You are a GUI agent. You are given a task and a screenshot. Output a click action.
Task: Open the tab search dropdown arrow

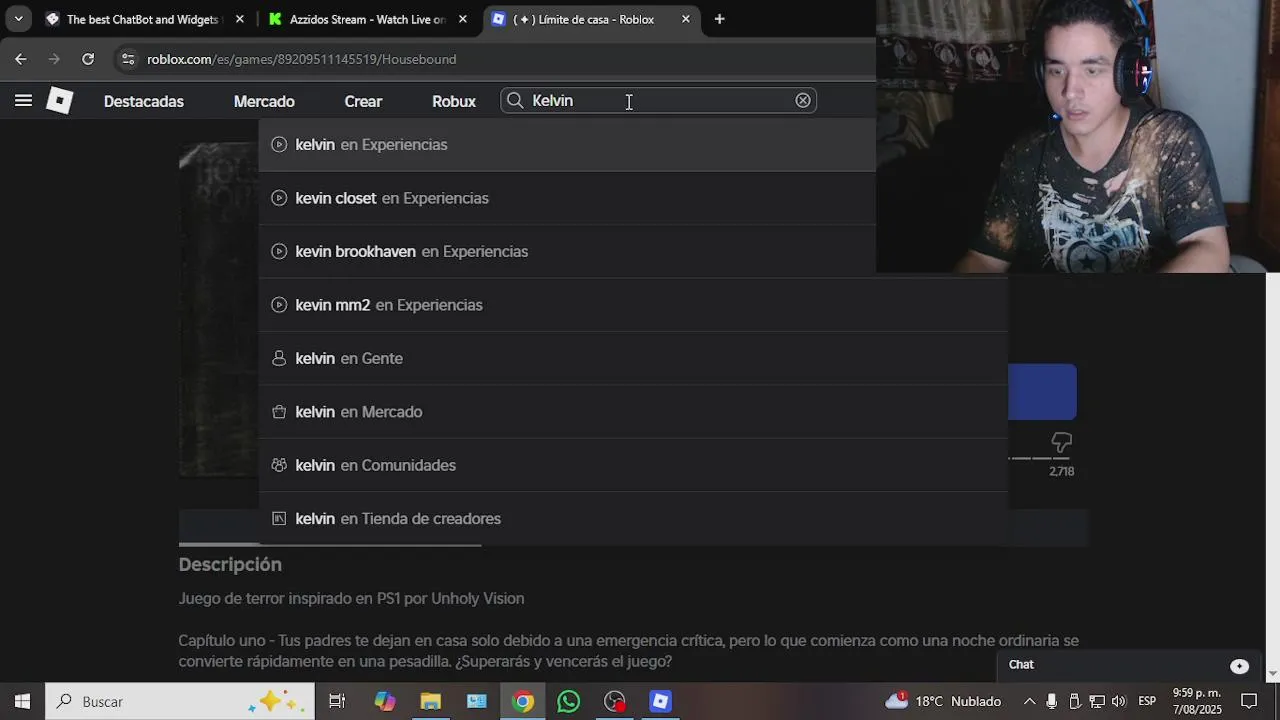coord(18,19)
